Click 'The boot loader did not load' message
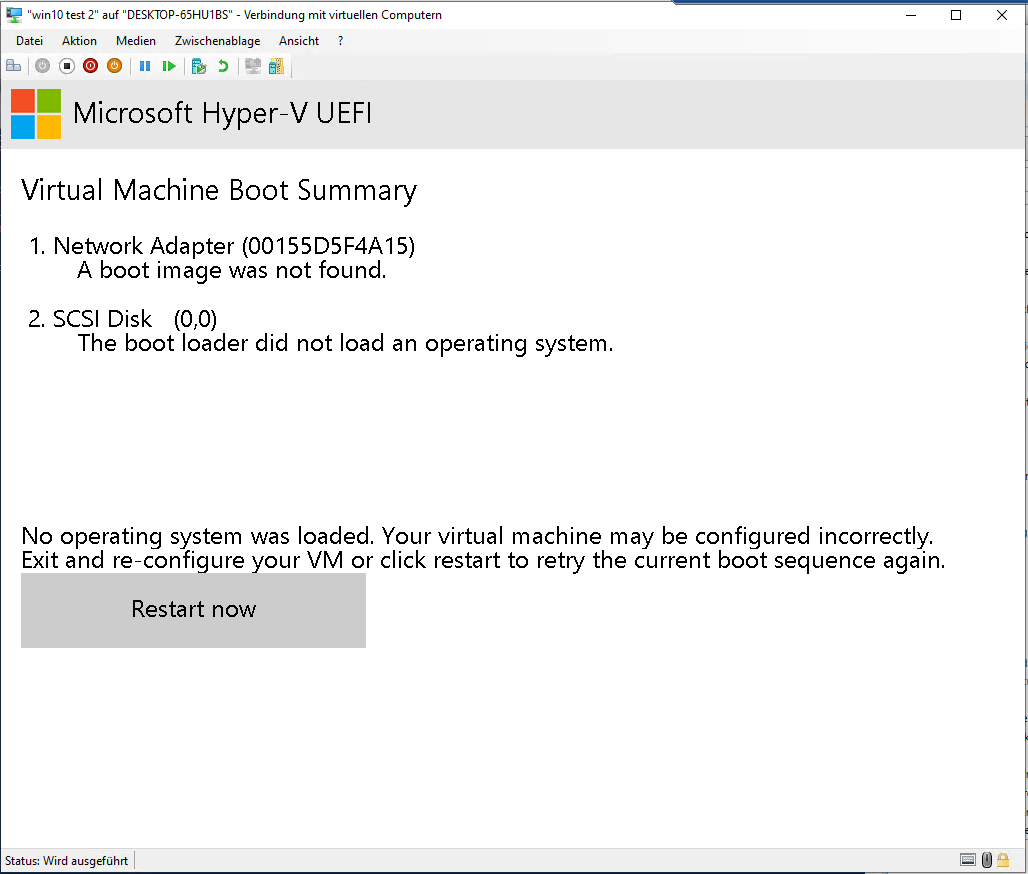Image resolution: width=1028 pixels, height=874 pixels. click(346, 343)
